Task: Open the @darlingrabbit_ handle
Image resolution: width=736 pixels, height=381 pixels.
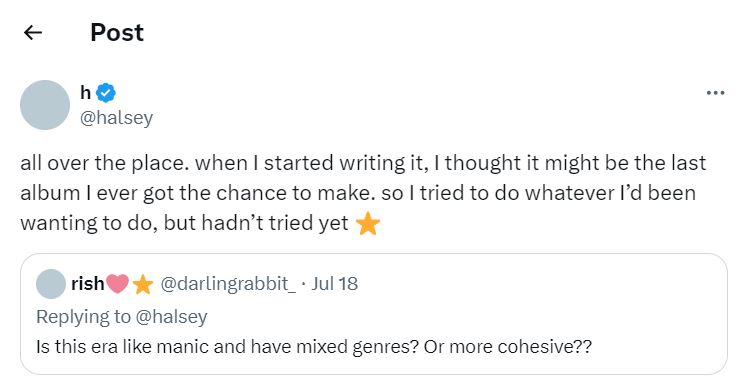Action: coord(228,284)
